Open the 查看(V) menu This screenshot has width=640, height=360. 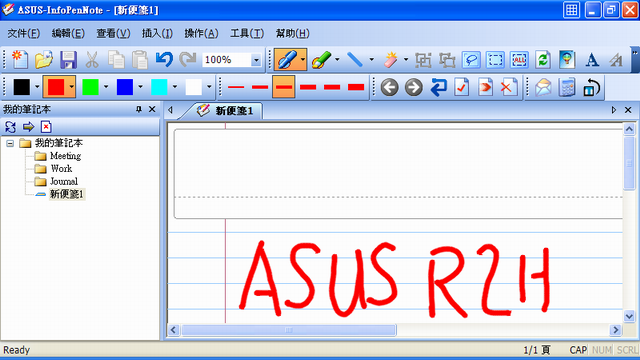tap(113, 33)
